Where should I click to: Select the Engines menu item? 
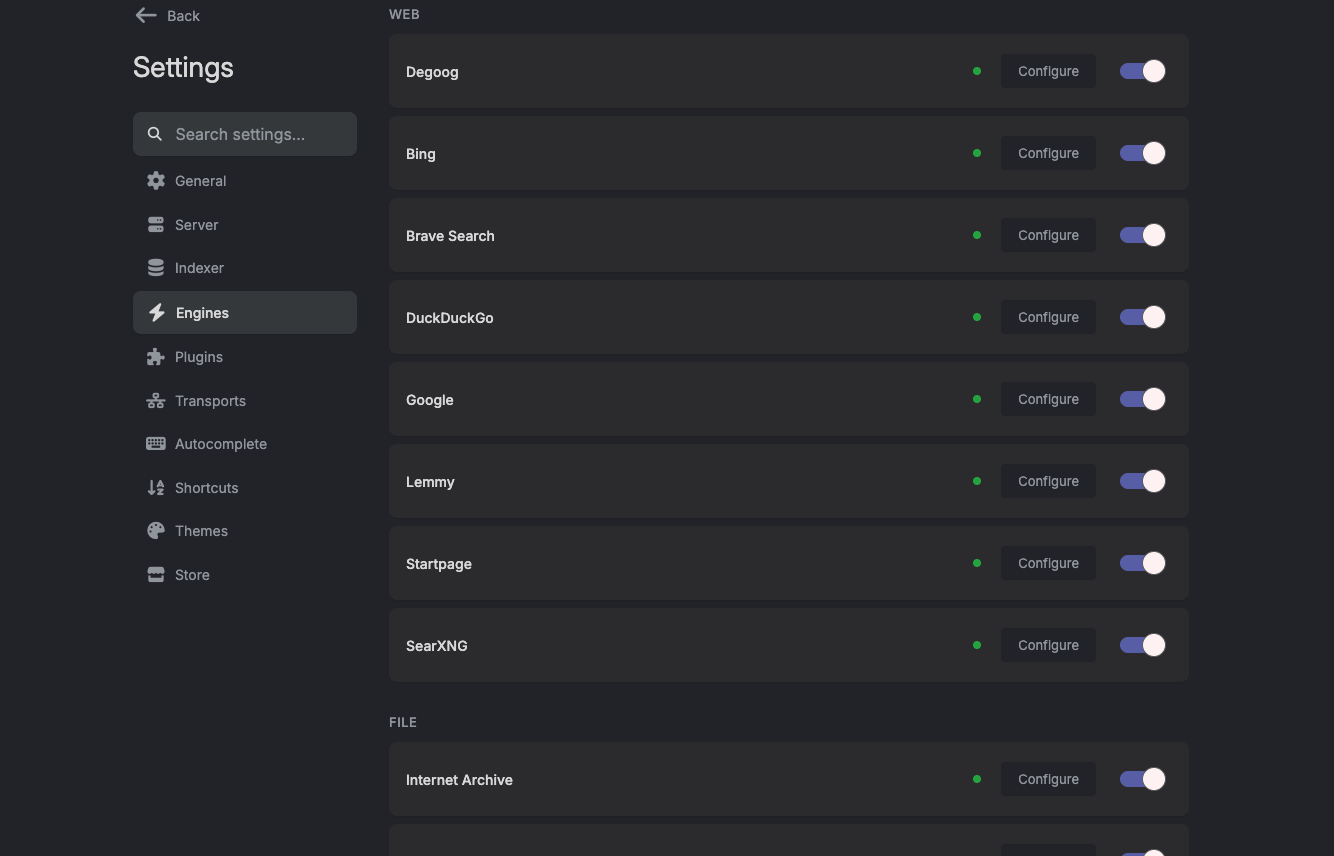click(x=245, y=313)
